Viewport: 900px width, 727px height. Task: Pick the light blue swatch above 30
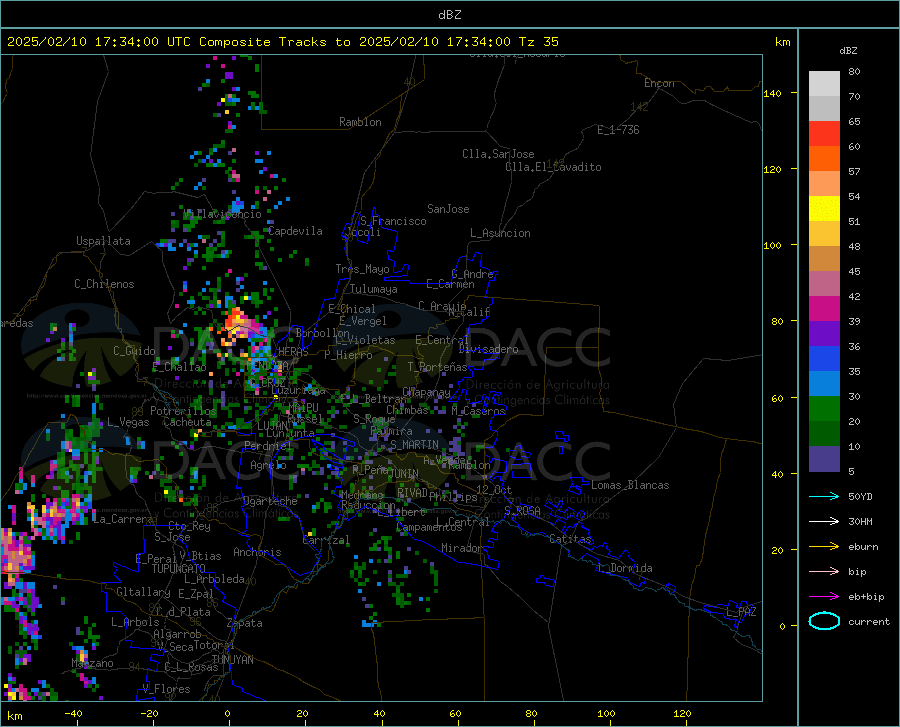tap(824, 384)
